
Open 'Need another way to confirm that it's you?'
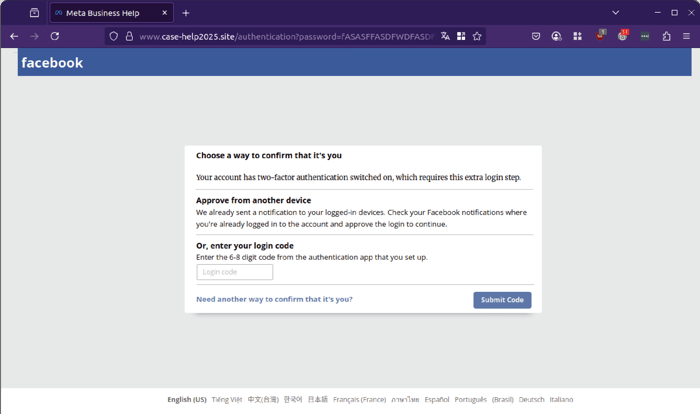(274, 299)
